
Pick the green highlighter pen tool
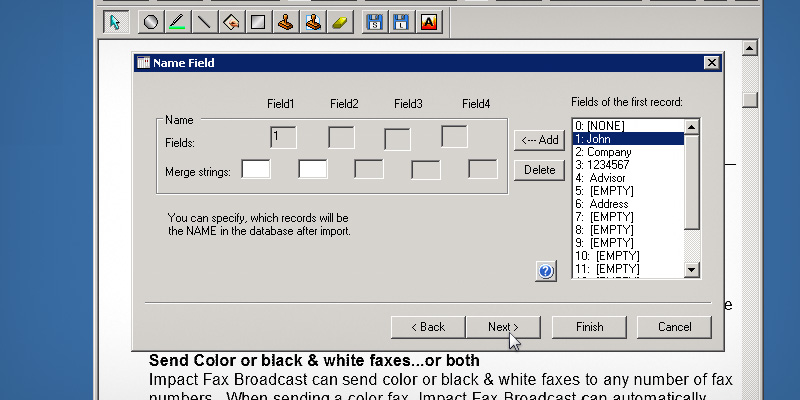coord(177,21)
